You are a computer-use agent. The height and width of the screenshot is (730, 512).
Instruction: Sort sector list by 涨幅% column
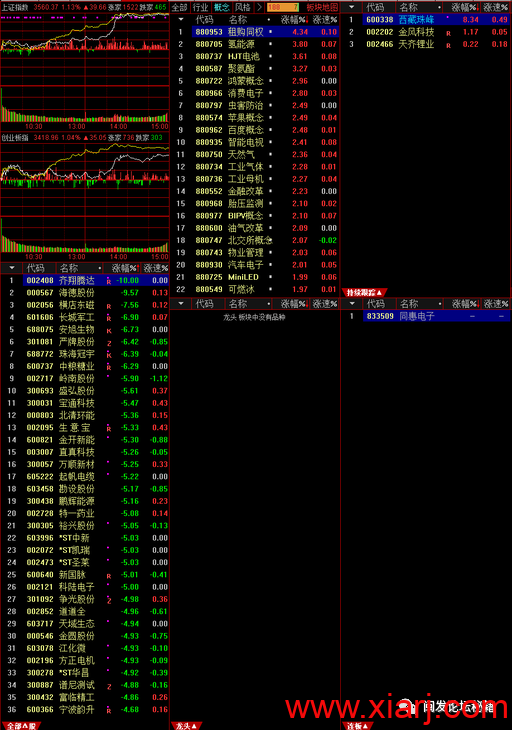(x=294, y=20)
